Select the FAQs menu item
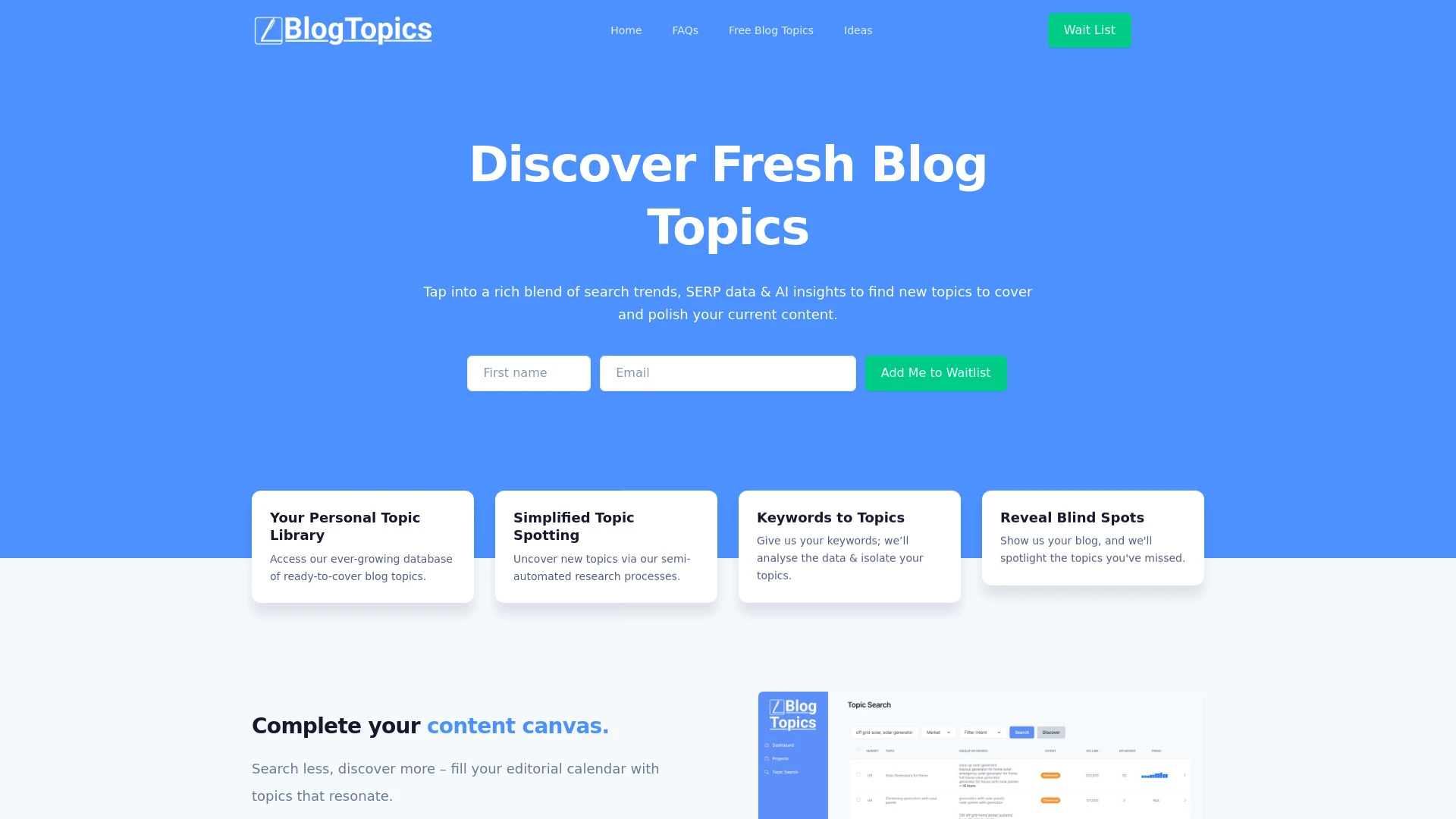 tap(685, 30)
